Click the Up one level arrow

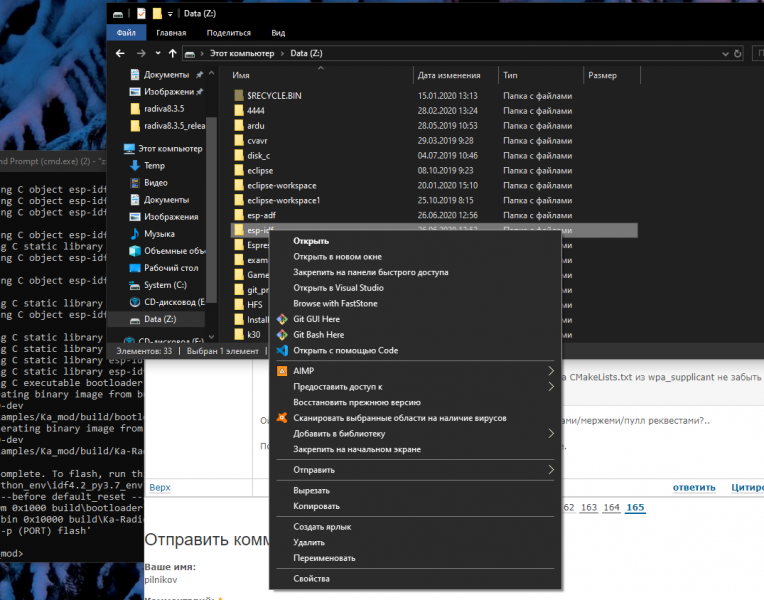(x=173, y=53)
